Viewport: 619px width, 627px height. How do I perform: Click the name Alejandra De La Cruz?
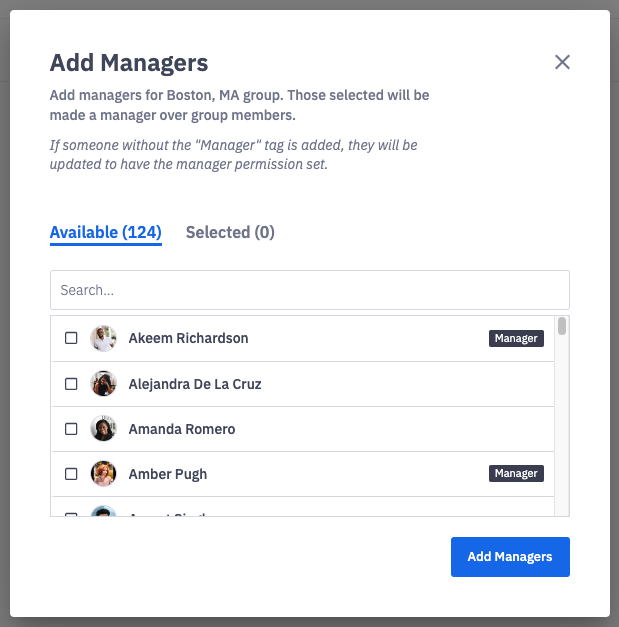point(195,384)
